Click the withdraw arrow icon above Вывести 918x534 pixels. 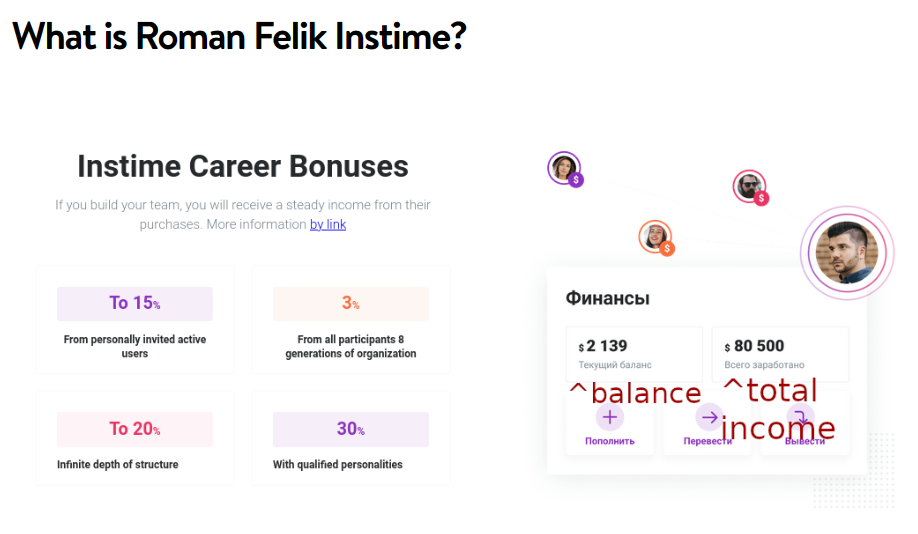[x=800, y=417]
